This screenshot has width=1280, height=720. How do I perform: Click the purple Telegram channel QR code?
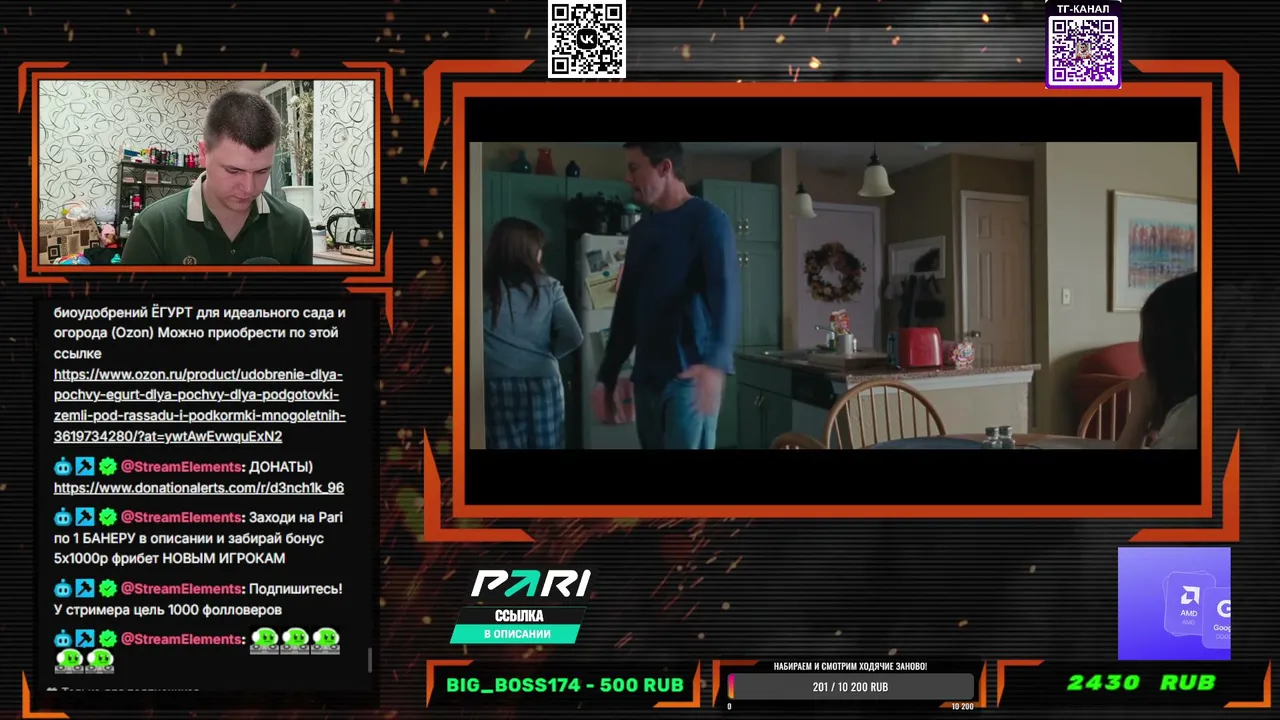pyautogui.click(x=1083, y=51)
